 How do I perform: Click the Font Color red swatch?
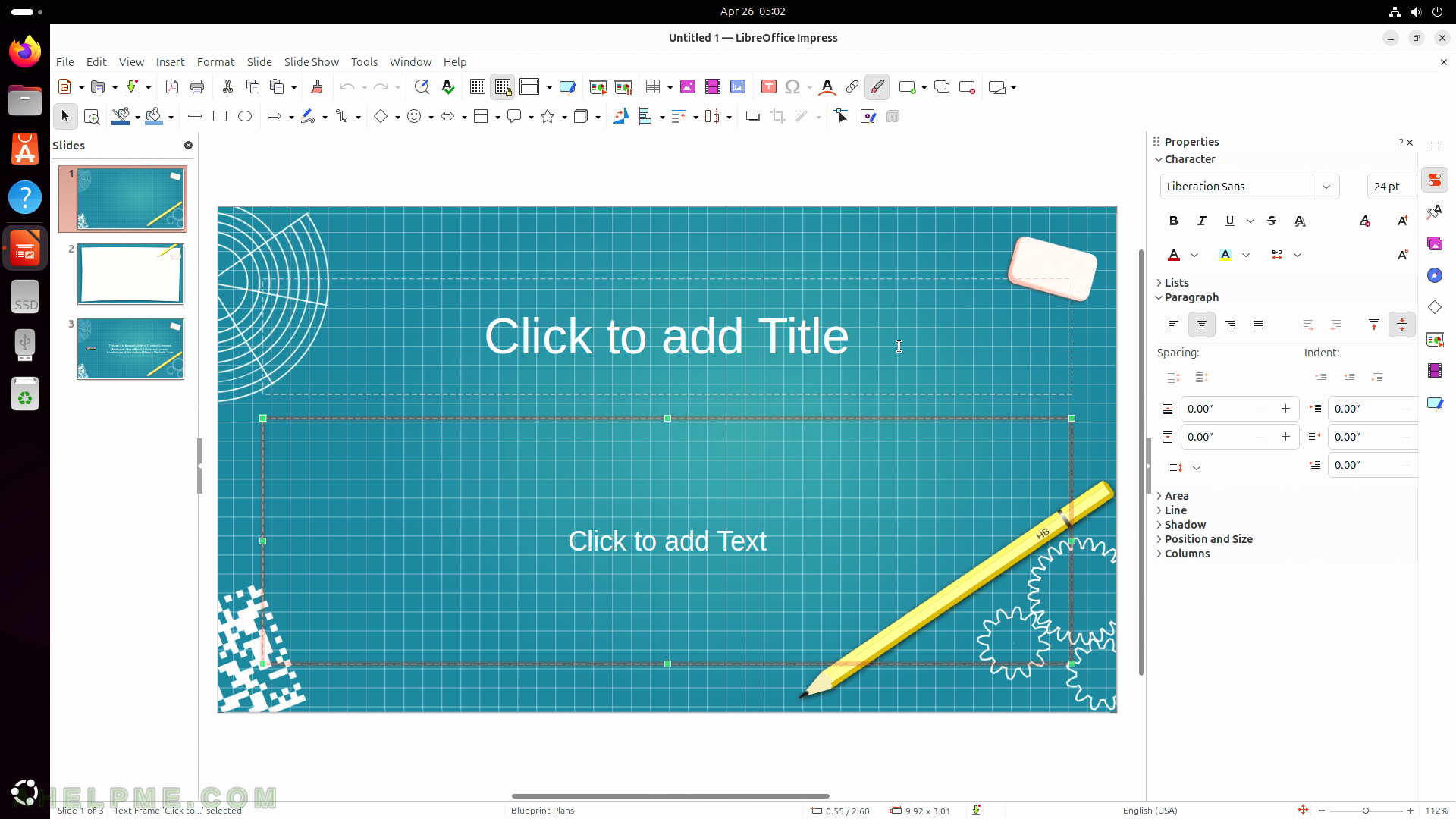pyautogui.click(x=1174, y=255)
